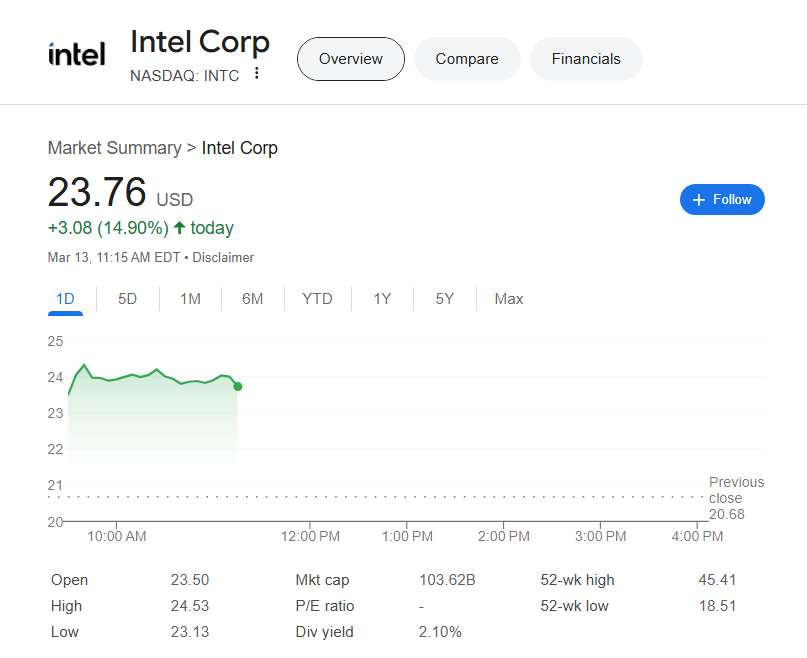Switch chart to YTD range

click(x=317, y=299)
